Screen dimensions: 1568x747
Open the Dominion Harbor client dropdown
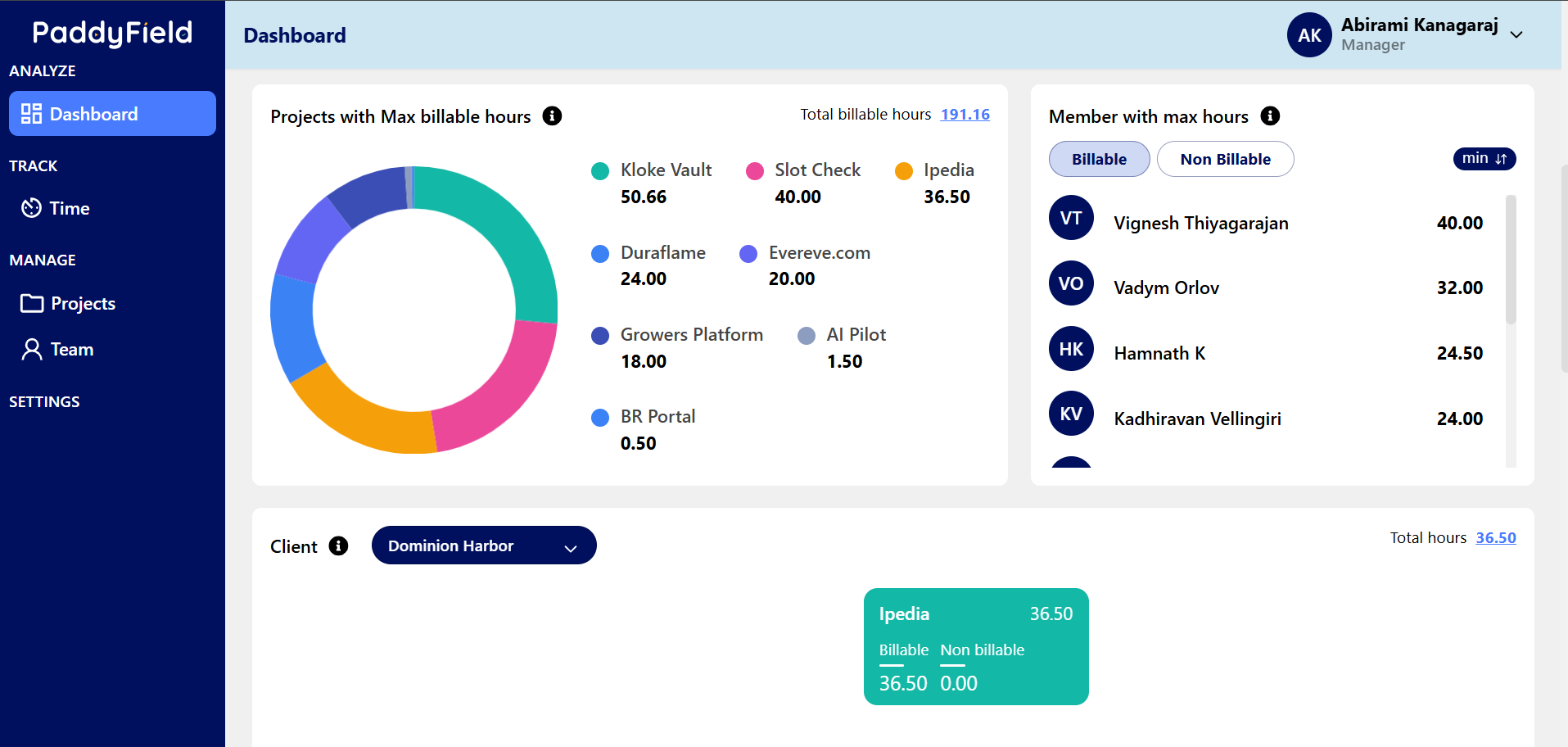tap(484, 546)
